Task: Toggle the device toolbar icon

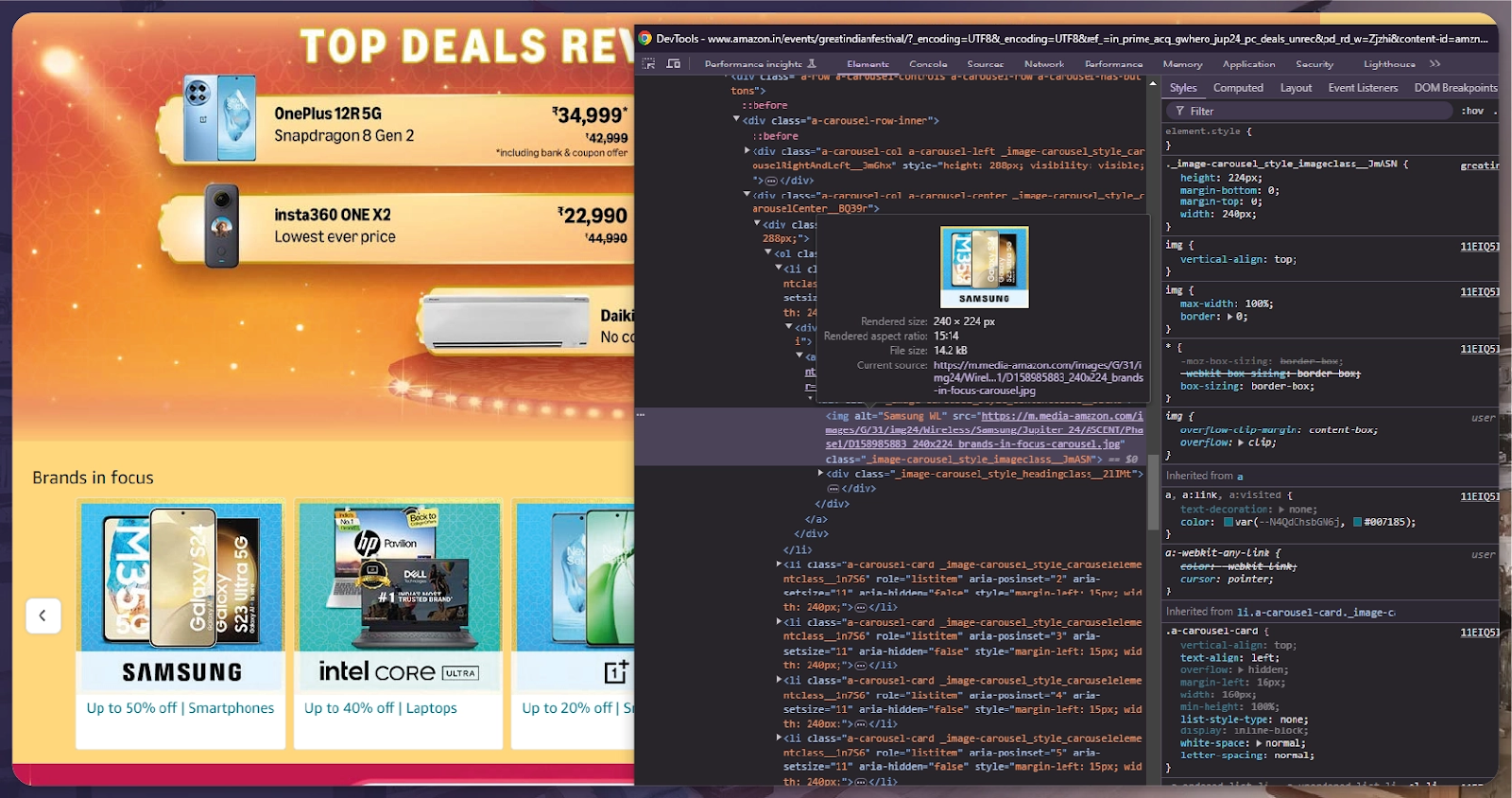Action: 674,64
